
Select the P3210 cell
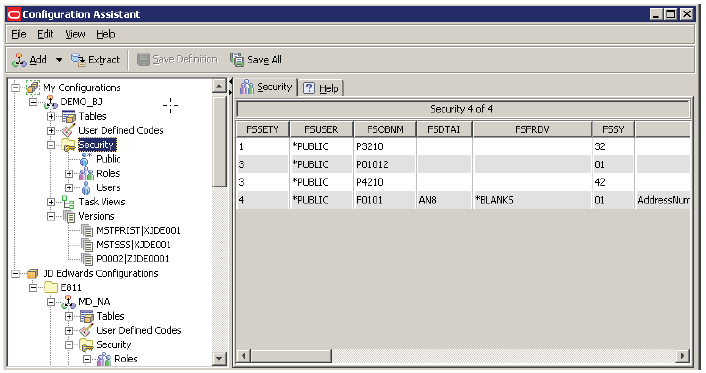[385, 146]
